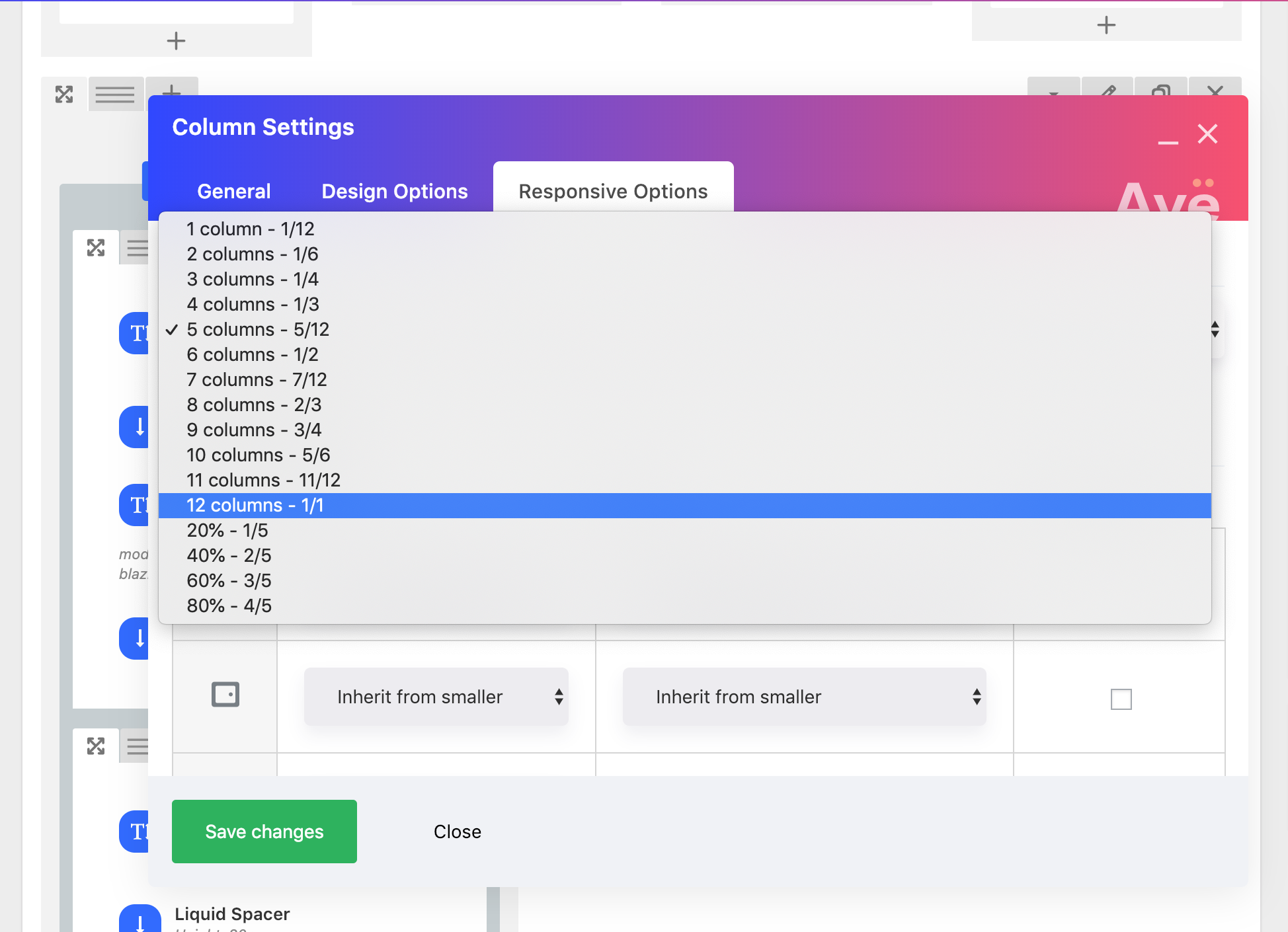Click the Close text button

[458, 832]
